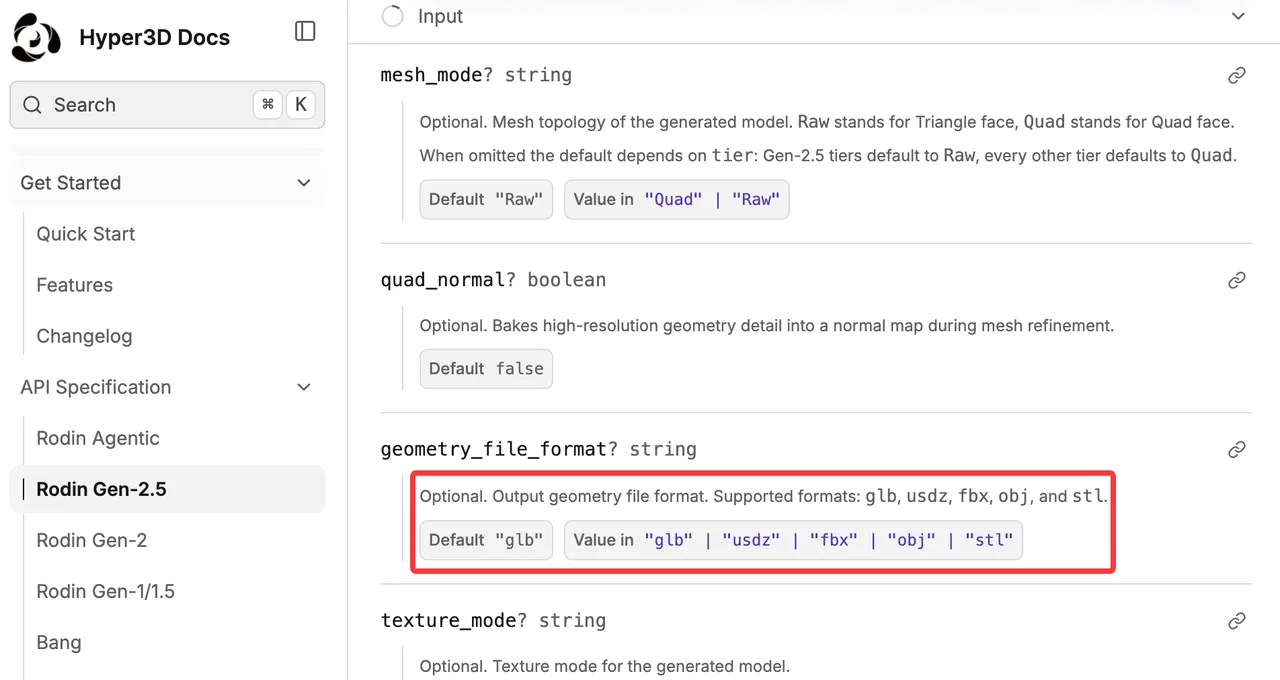
Task: Copy the mesh_mode anchor link icon
Action: (x=1237, y=75)
